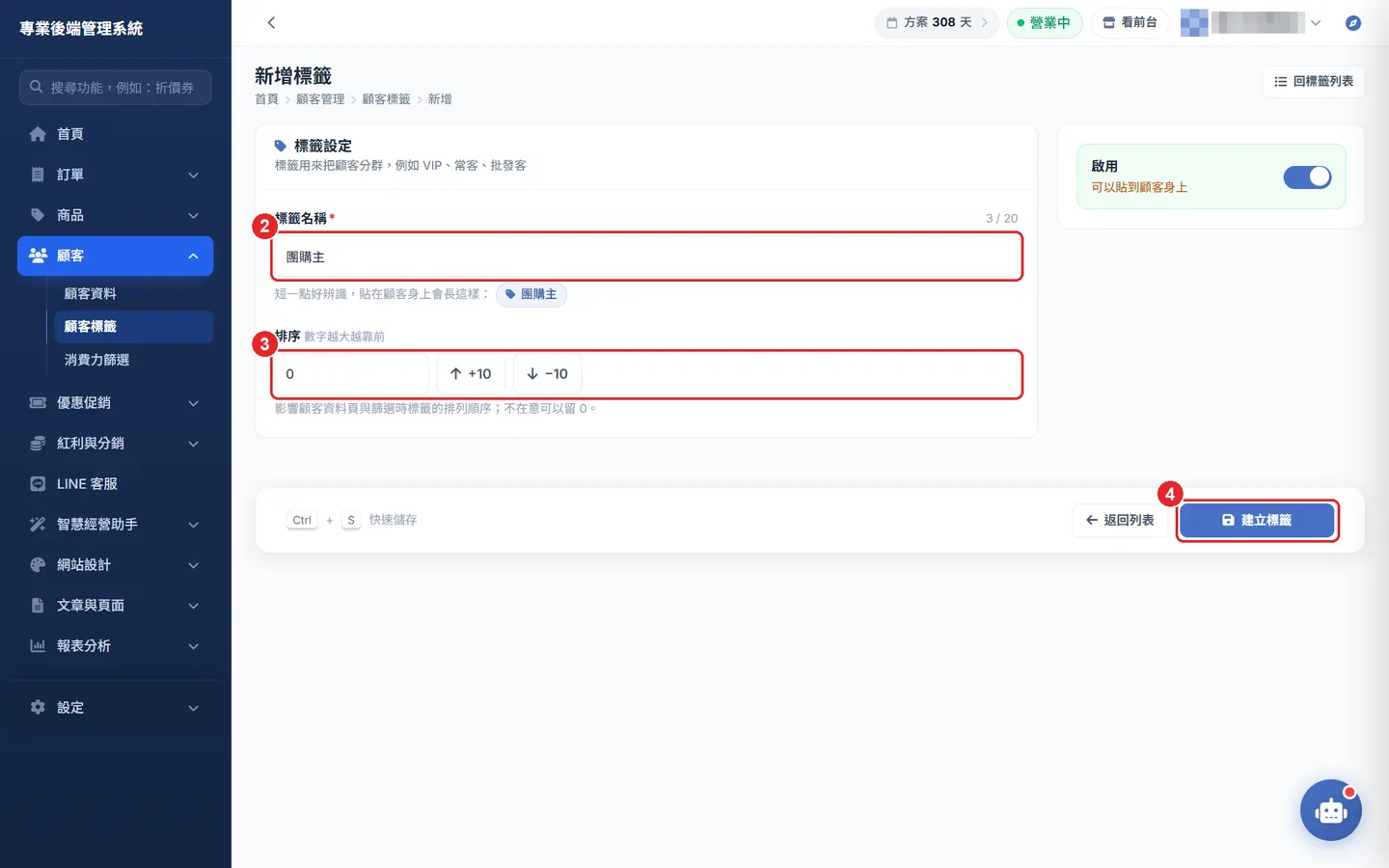Expand the 設定 menu chevron
1389x868 pixels.
click(x=193, y=707)
